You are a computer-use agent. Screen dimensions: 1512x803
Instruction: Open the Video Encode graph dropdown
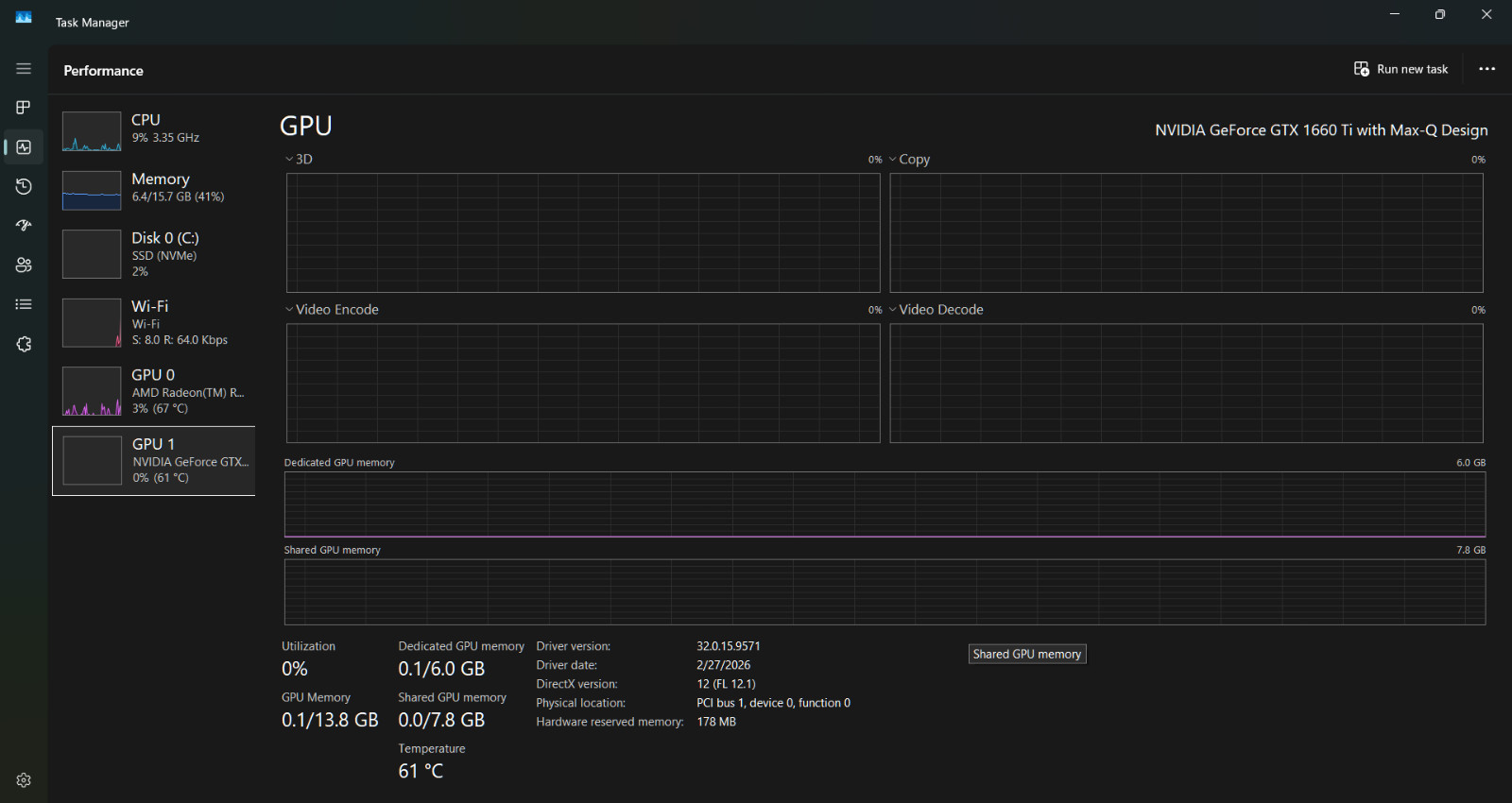pos(332,310)
